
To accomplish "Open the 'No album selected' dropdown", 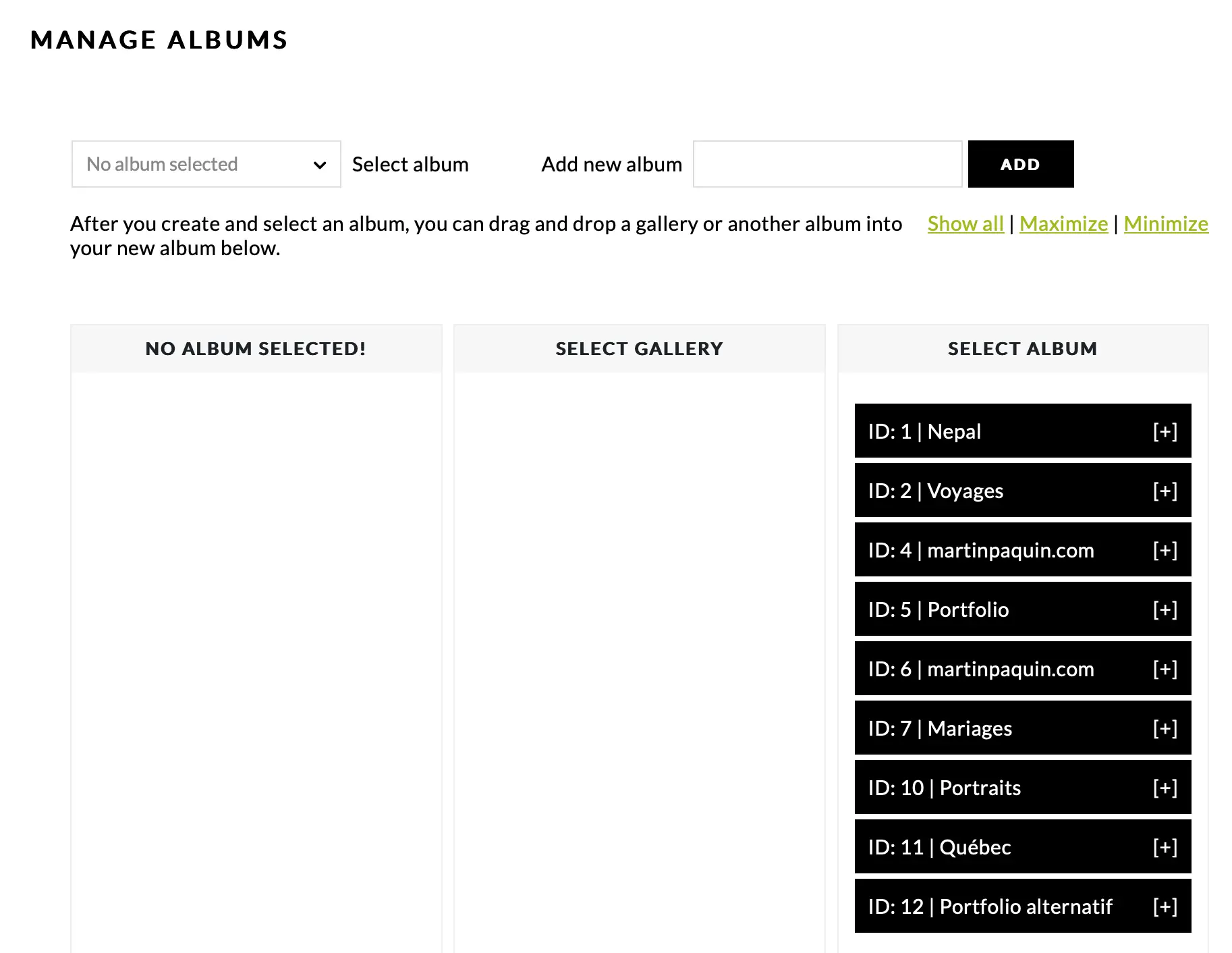I will coord(206,164).
